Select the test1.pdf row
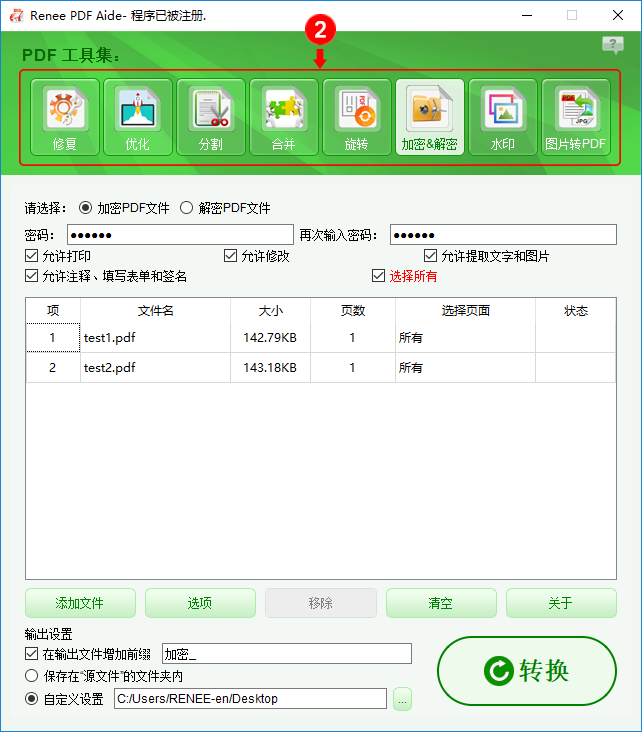The height and width of the screenshot is (732, 642). coord(321,338)
